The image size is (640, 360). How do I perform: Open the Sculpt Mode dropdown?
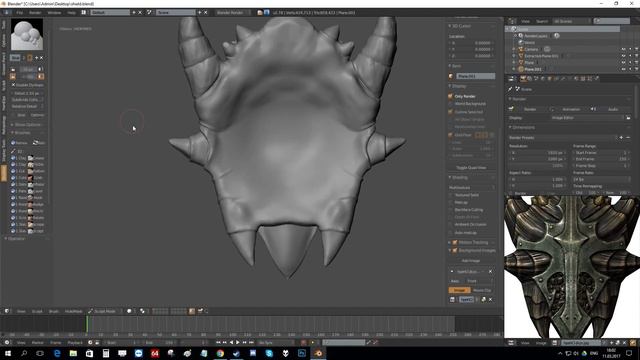104,311
